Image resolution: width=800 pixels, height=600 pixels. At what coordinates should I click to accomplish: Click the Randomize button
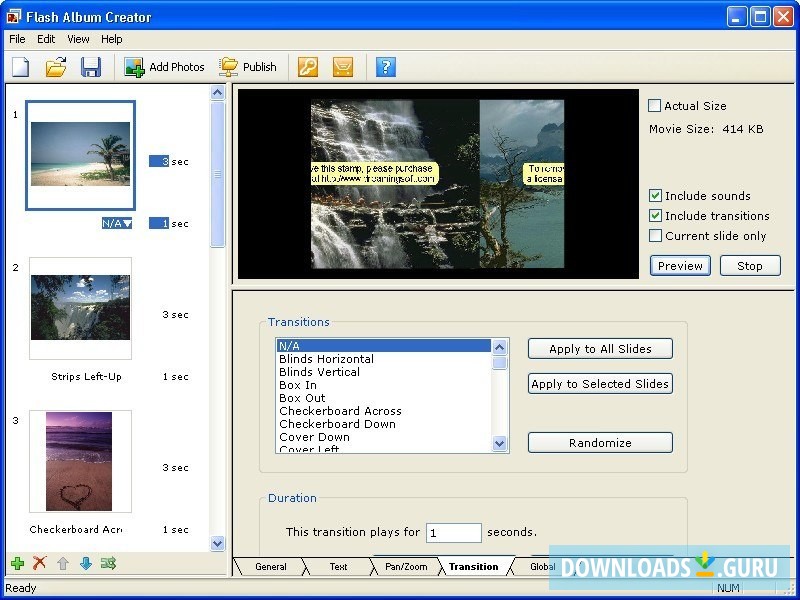click(x=600, y=443)
